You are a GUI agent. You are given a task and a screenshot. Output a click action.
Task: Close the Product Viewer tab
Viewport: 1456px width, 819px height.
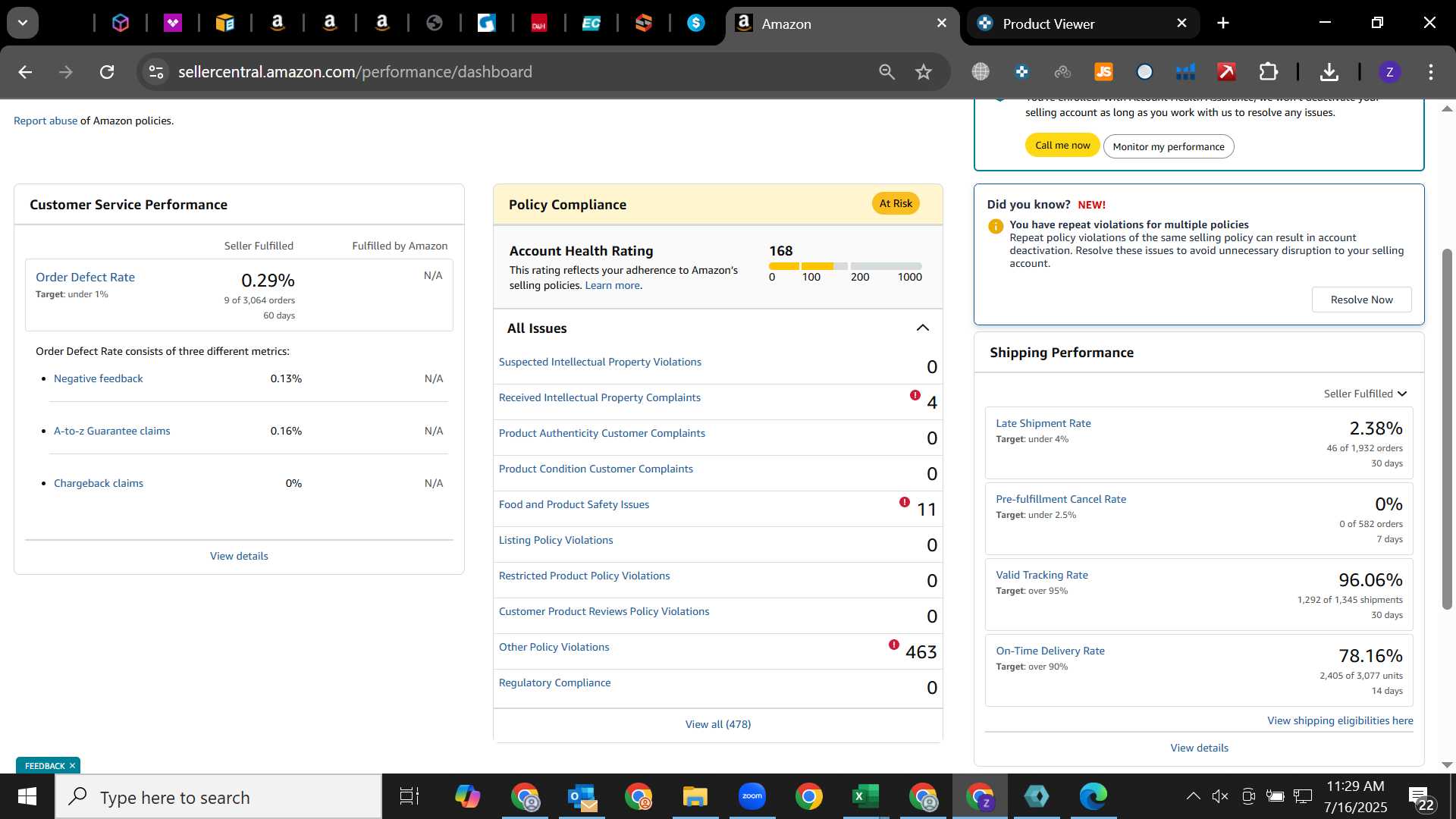[1181, 24]
